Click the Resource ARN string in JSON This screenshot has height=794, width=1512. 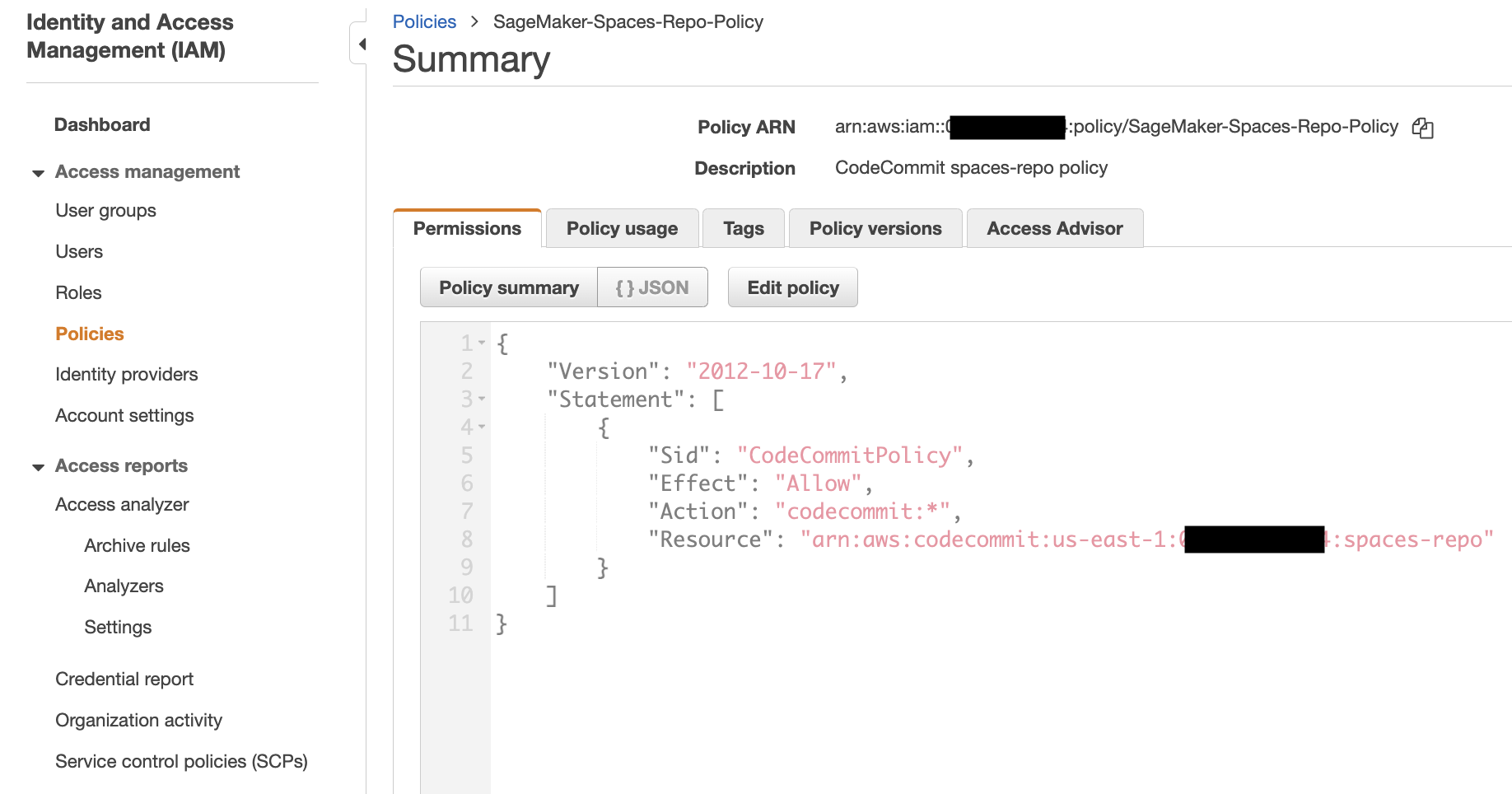pyautogui.click(x=1146, y=539)
